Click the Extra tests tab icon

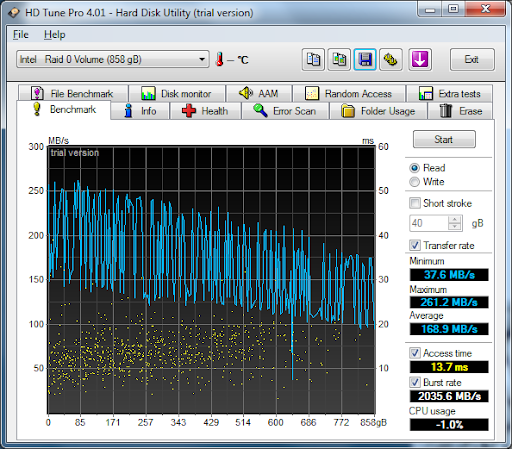pos(426,93)
